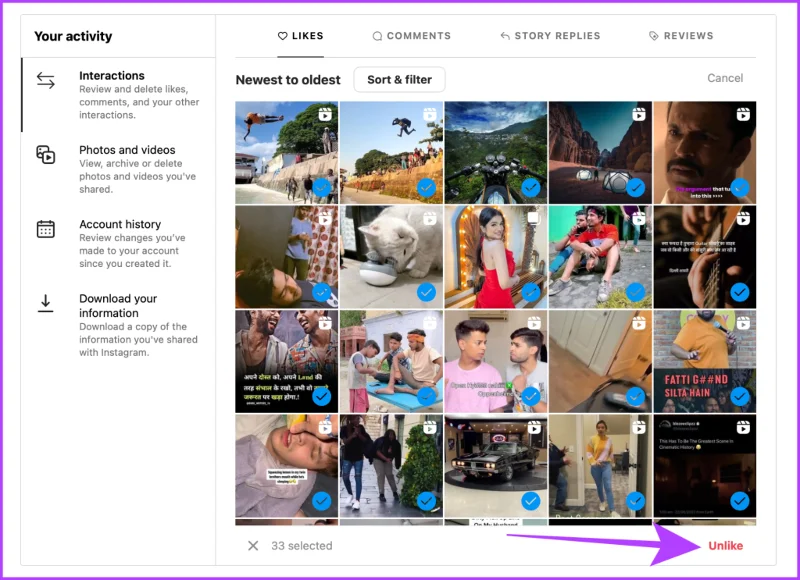Click reel icon on pink shirt duo thumbnail

click(x=534, y=323)
